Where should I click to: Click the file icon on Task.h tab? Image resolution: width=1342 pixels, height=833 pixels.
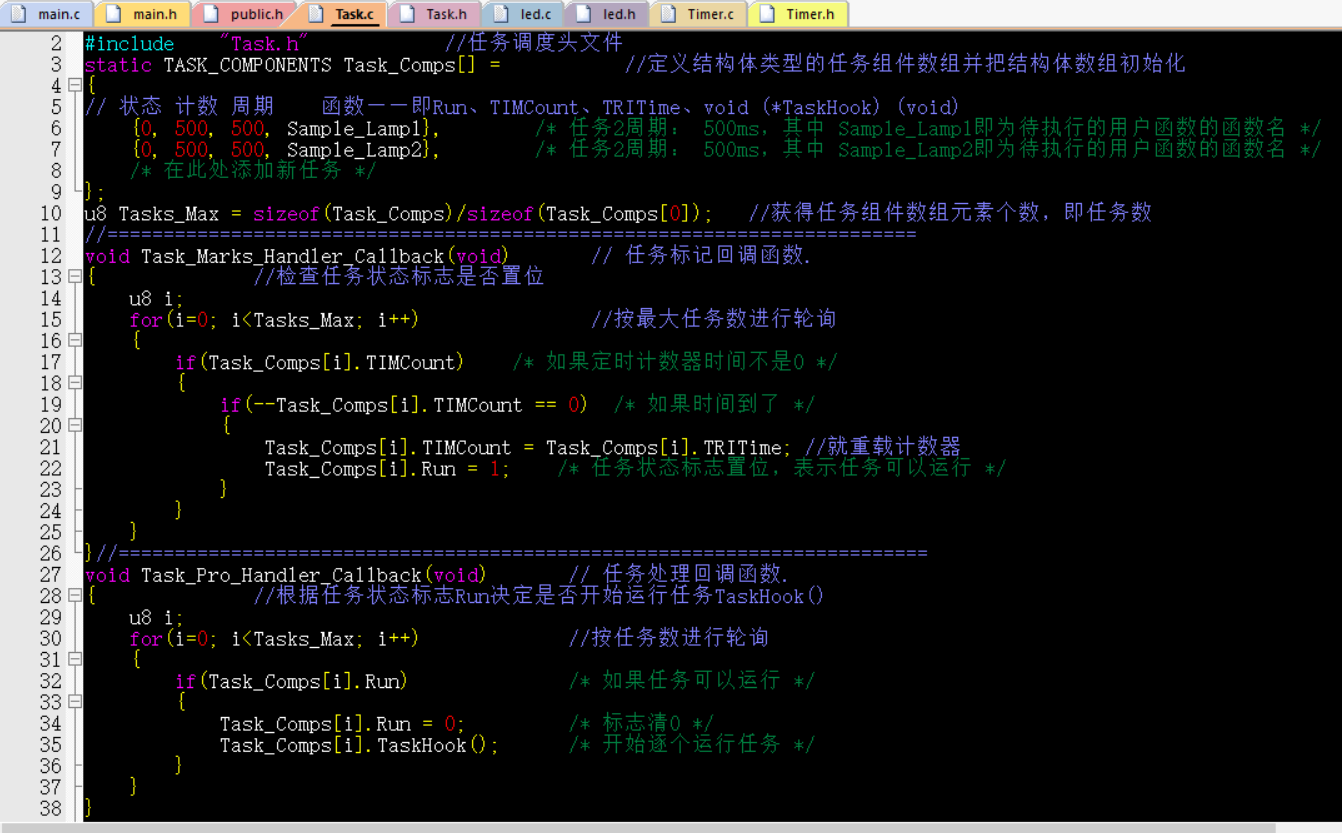(408, 14)
